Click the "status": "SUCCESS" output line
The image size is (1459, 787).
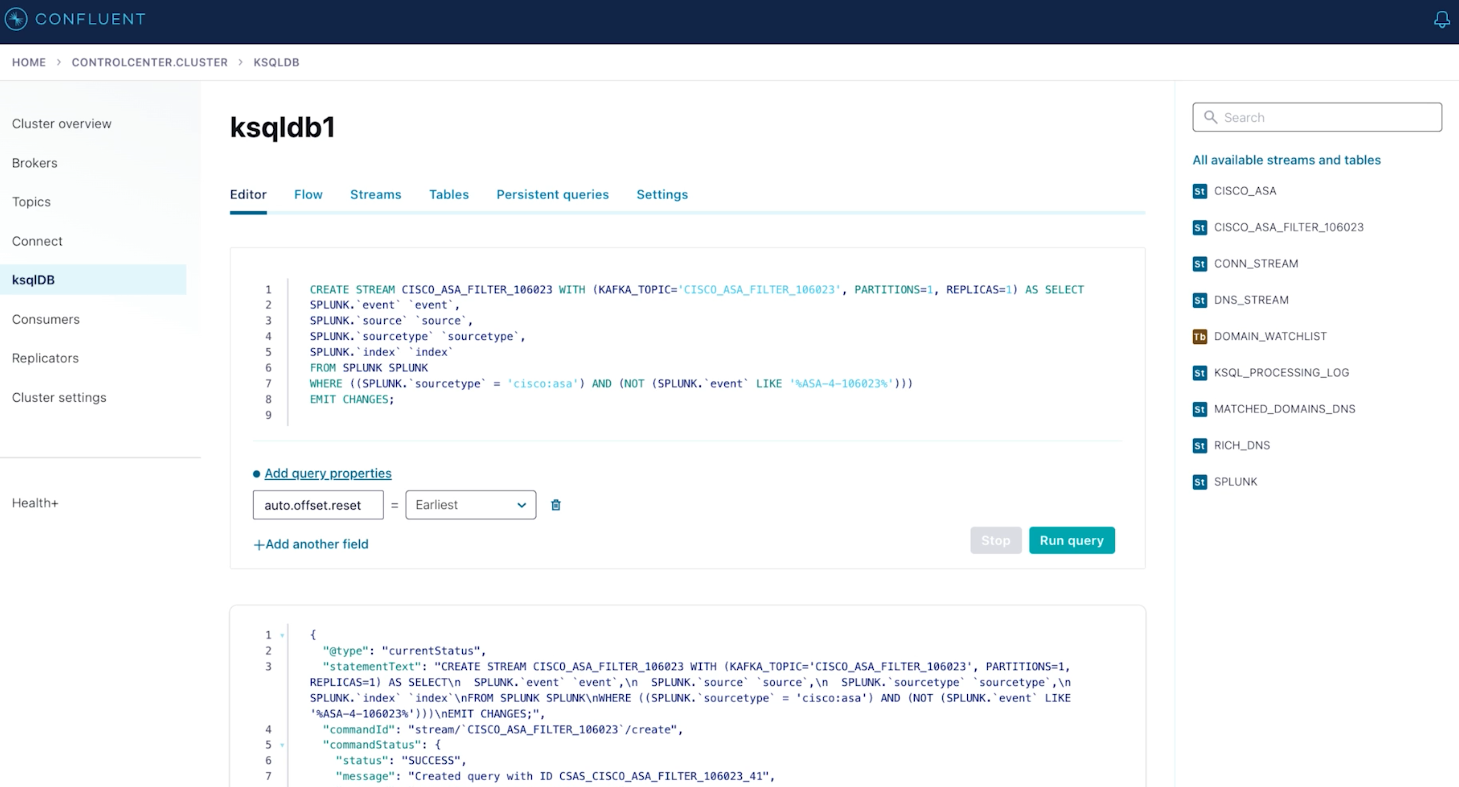pos(401,761)
